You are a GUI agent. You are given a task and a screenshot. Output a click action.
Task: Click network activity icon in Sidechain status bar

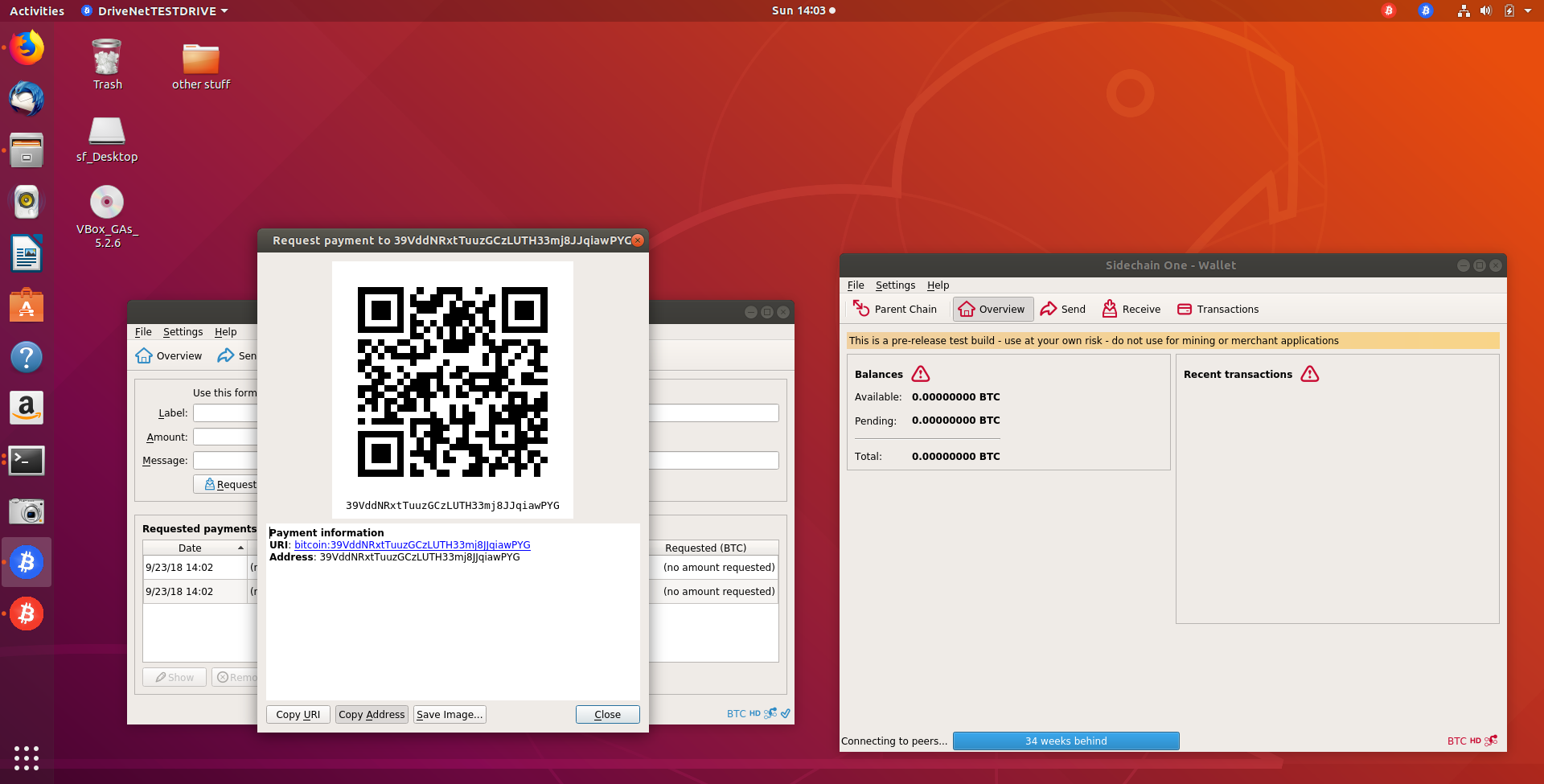[x=1491, y=741]
